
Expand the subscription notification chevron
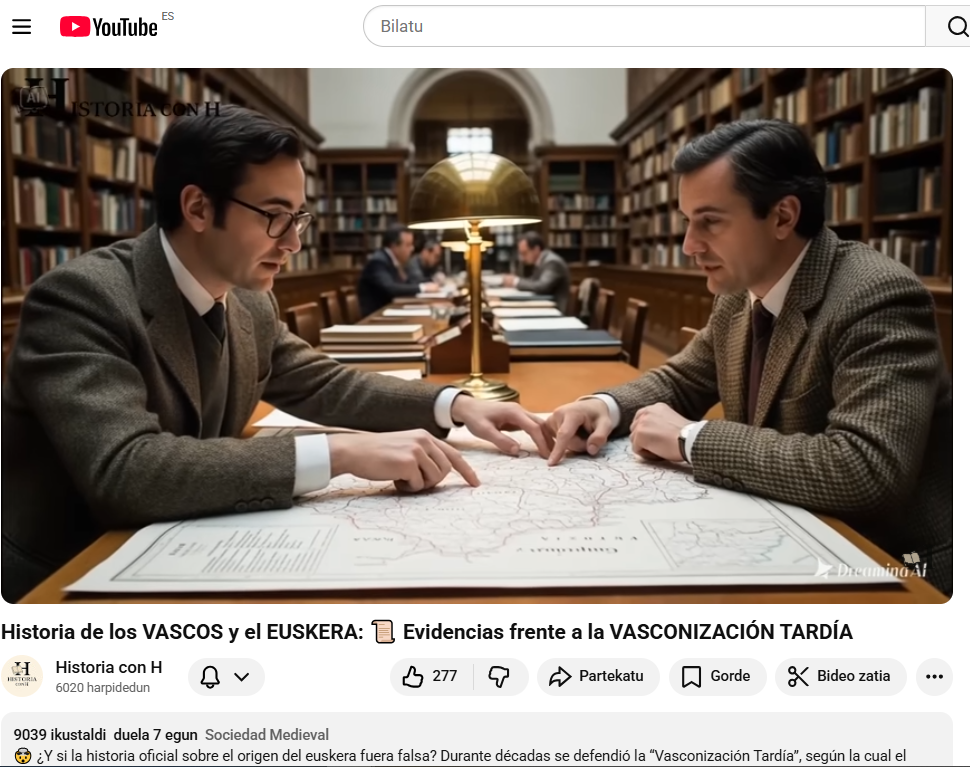(x=242, y=677)
